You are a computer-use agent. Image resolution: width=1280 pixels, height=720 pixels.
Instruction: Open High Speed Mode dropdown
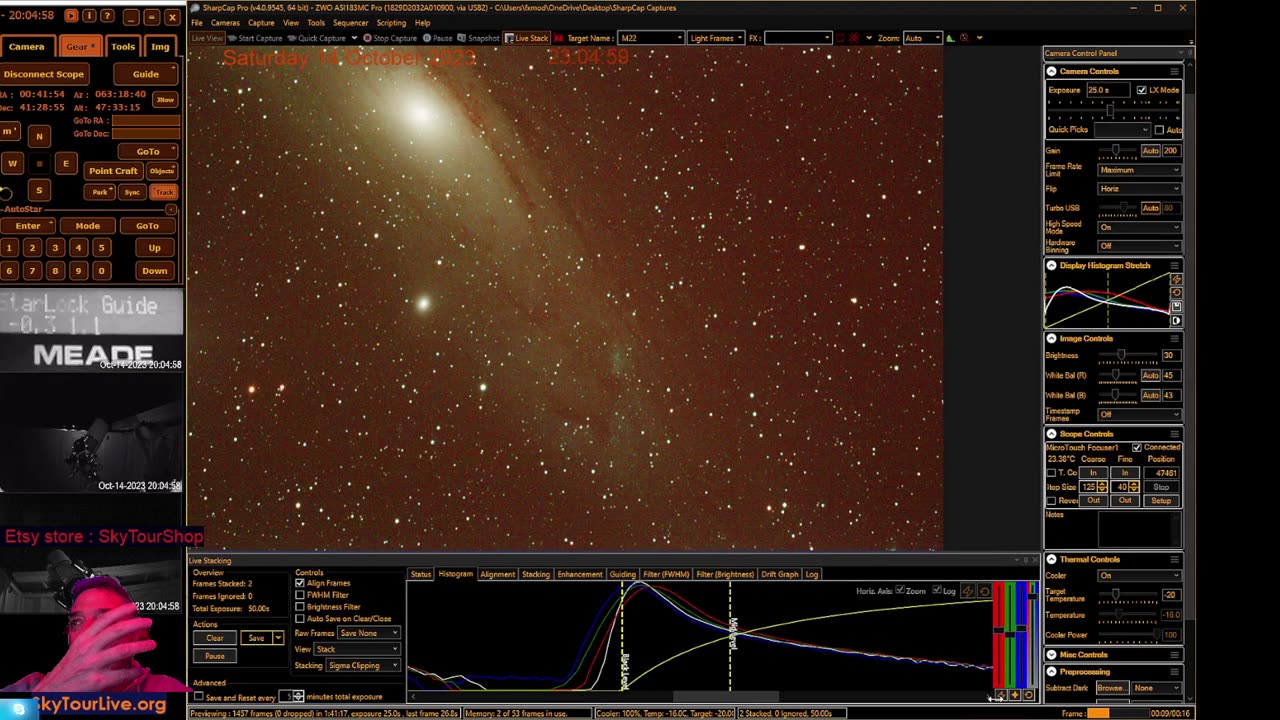click(1139, 227)
